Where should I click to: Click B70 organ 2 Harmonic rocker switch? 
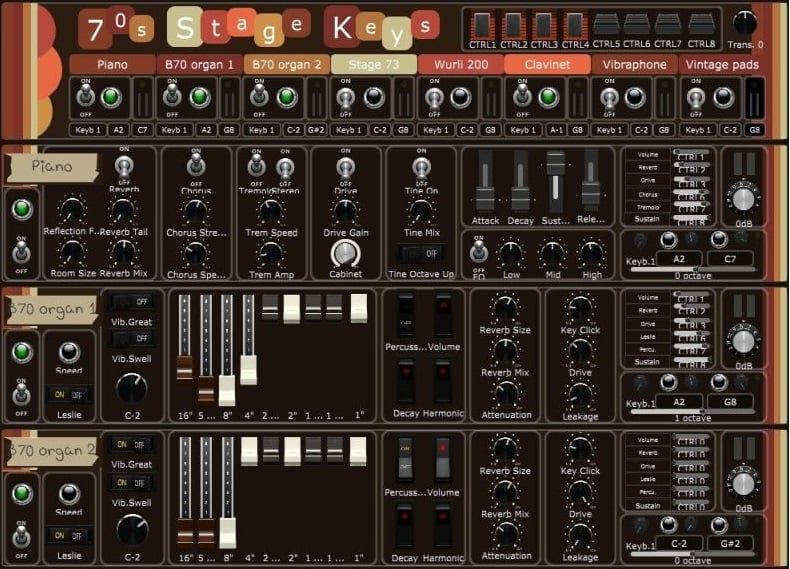click(442, 527)
